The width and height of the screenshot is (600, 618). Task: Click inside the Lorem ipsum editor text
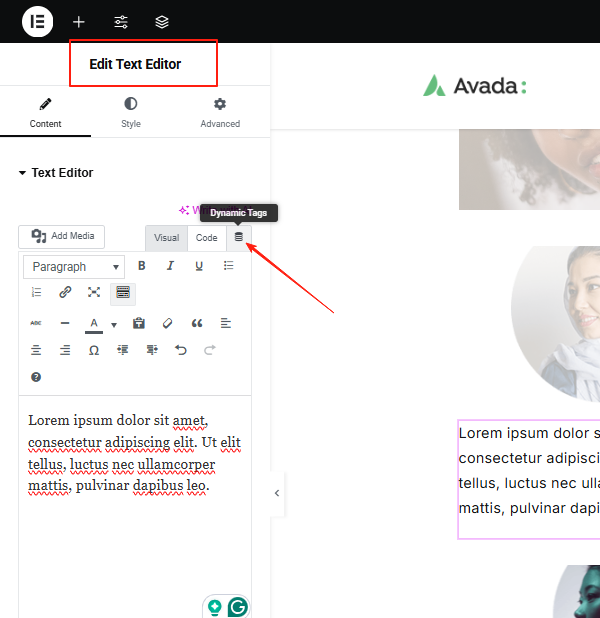tap(134, 453)
